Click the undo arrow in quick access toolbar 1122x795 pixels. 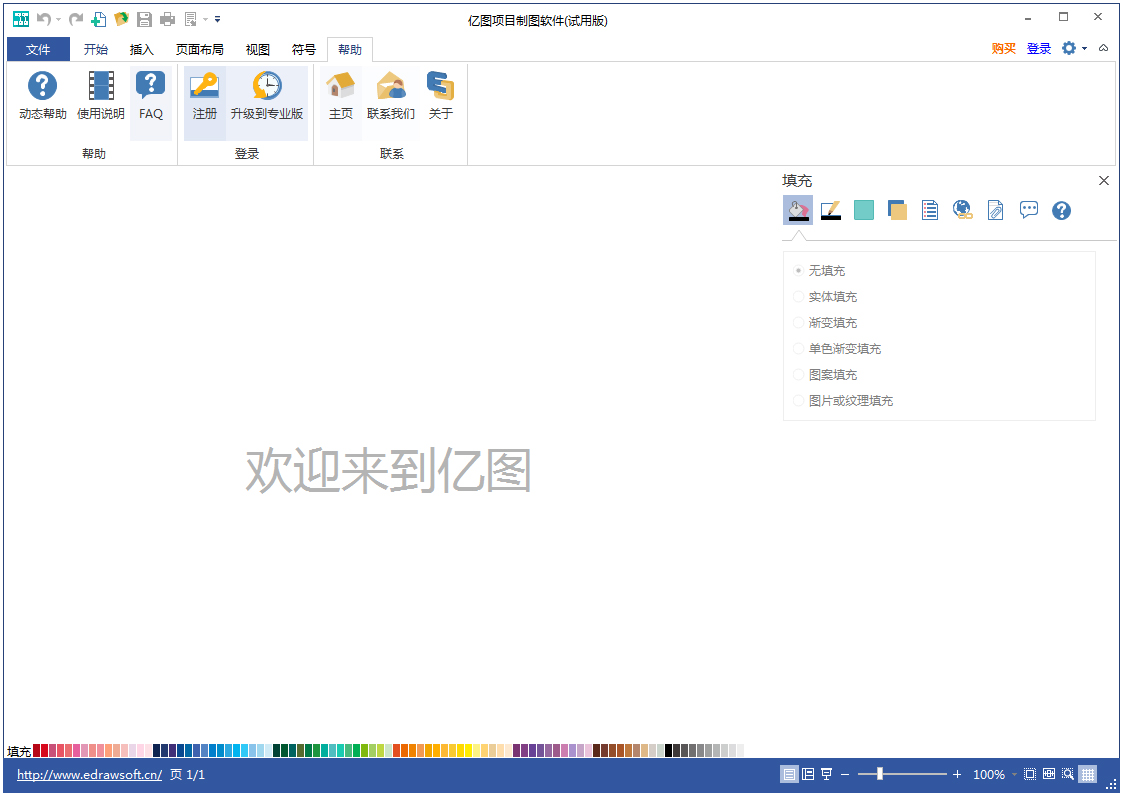click(44, 19)
